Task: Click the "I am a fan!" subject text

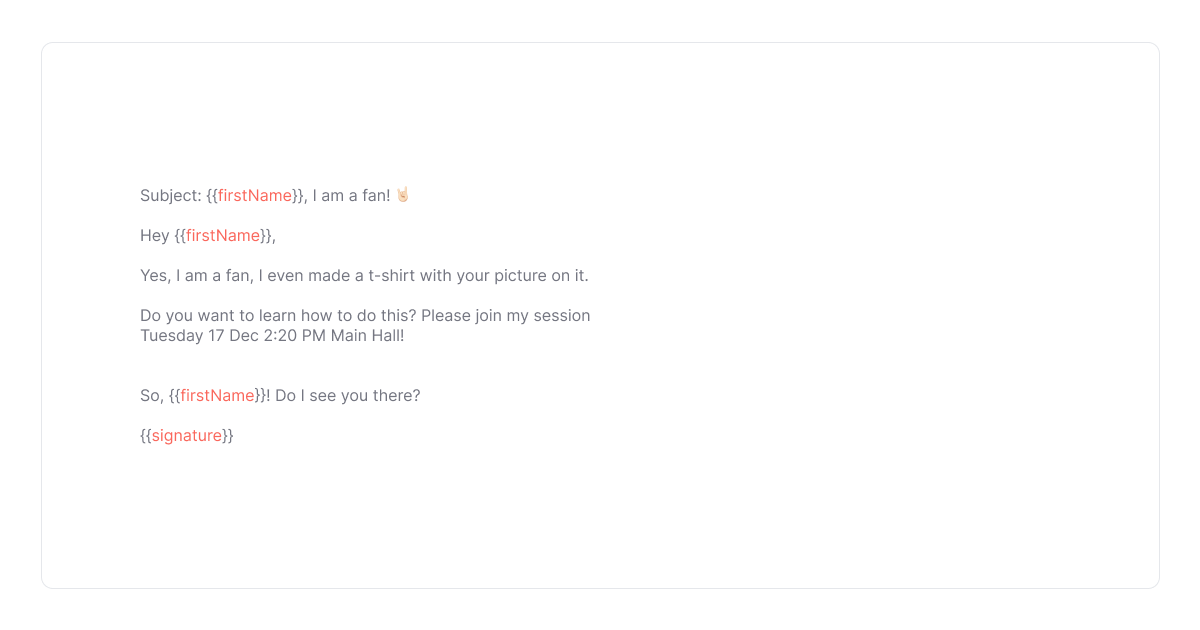Action: (x=351, y=195)
